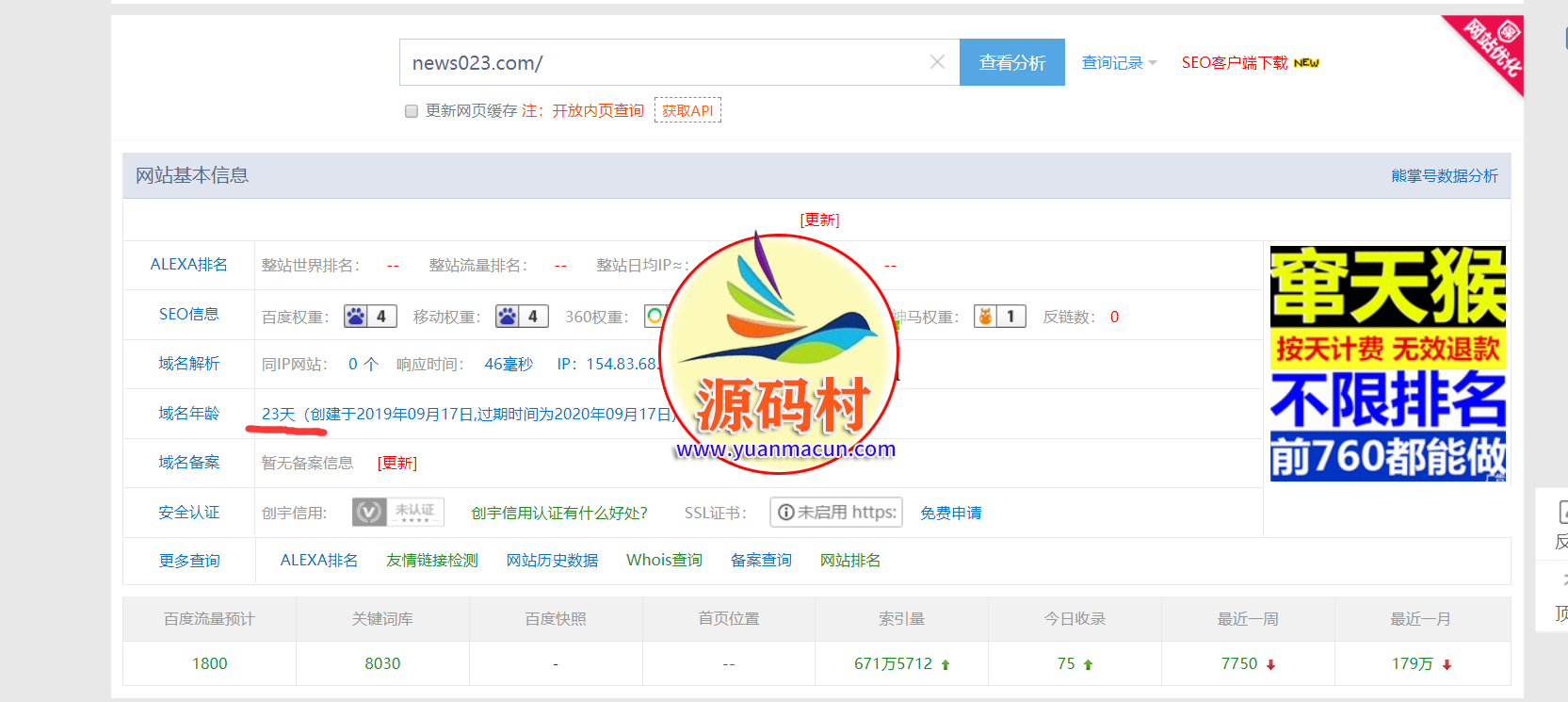Expand the 查询记录 dropdown
Screen dimensions: 1568x702
click(x=1119, y=63)
